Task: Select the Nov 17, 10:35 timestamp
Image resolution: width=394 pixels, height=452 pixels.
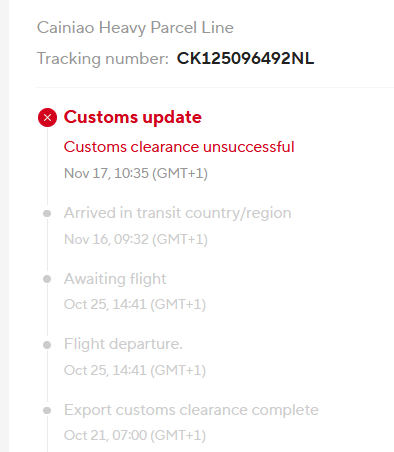Action: [136, 173]
